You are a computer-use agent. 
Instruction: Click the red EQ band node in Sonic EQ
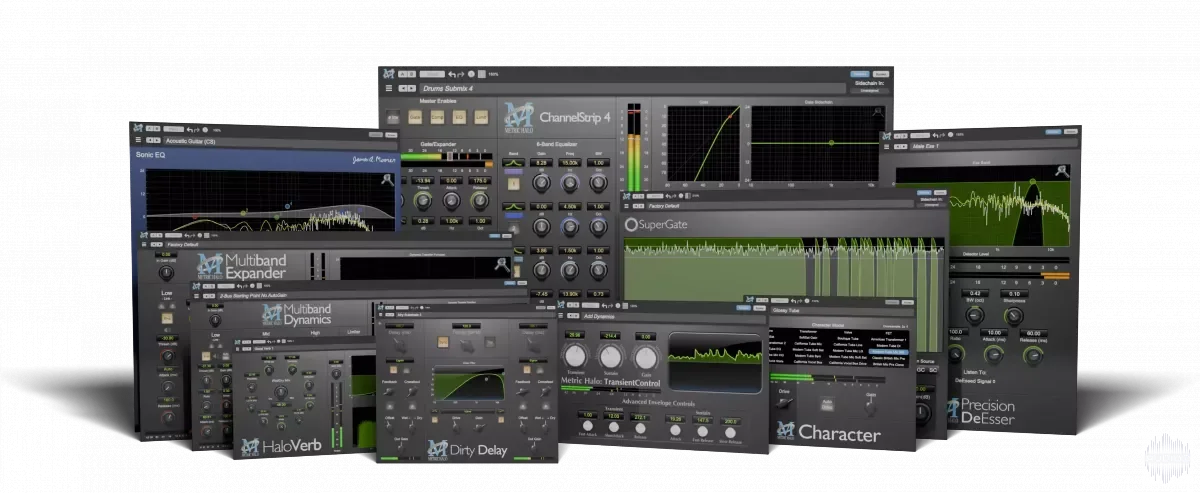coord(195,217)
